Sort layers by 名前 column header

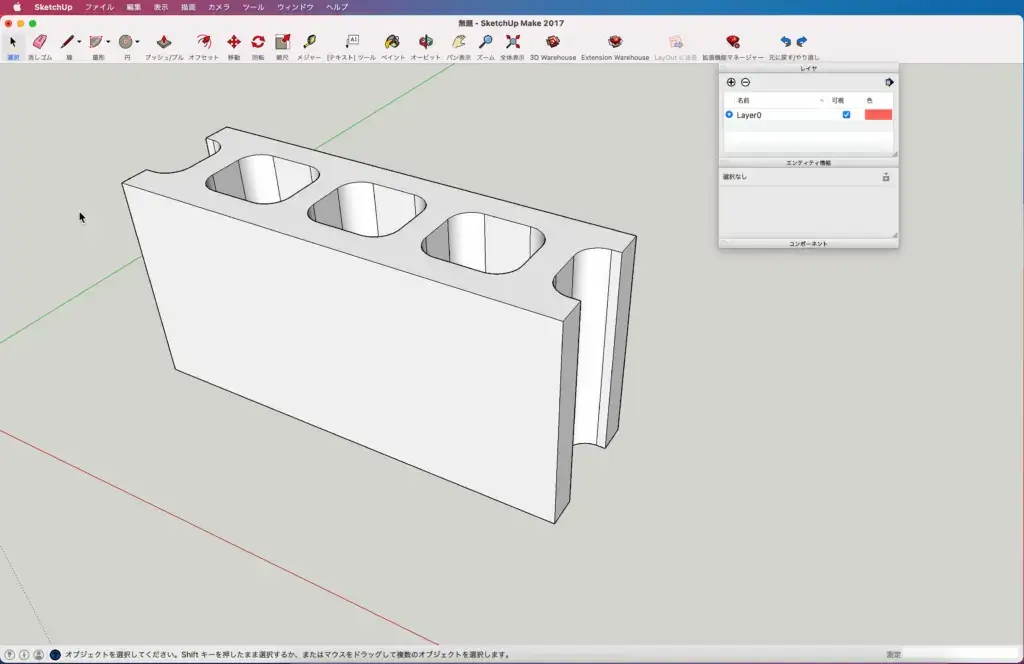pos(743,101)
